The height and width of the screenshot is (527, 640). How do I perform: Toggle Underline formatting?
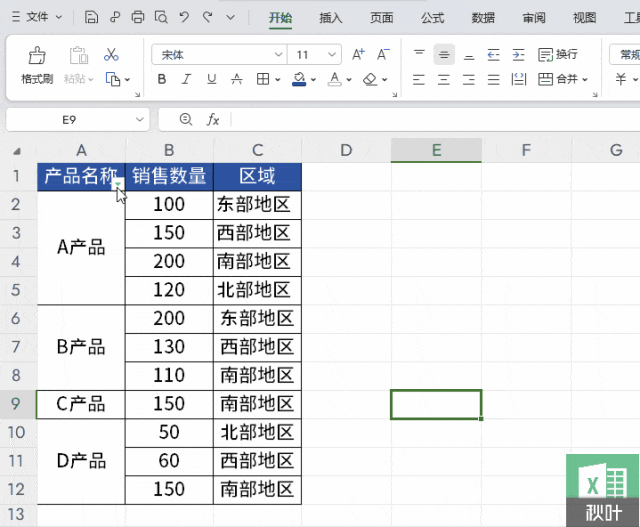coord(211,79)
